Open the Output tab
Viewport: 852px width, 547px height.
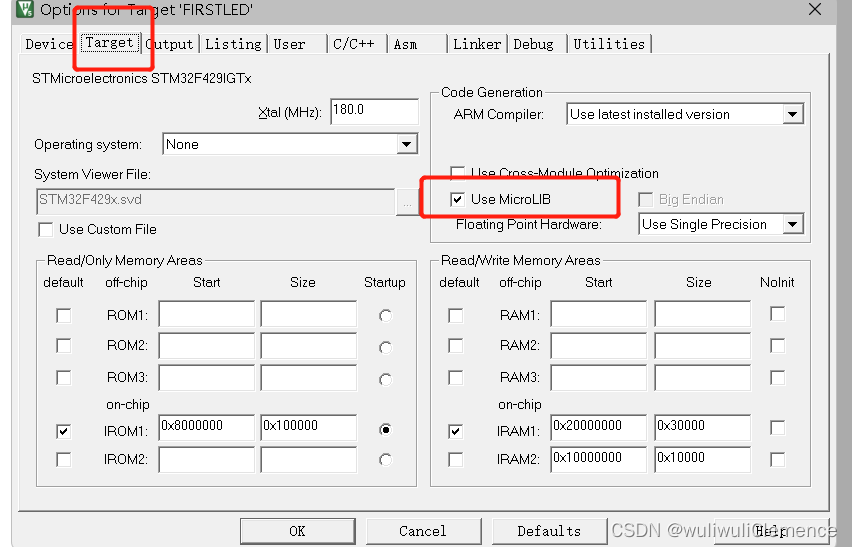[x=170, y=44]
